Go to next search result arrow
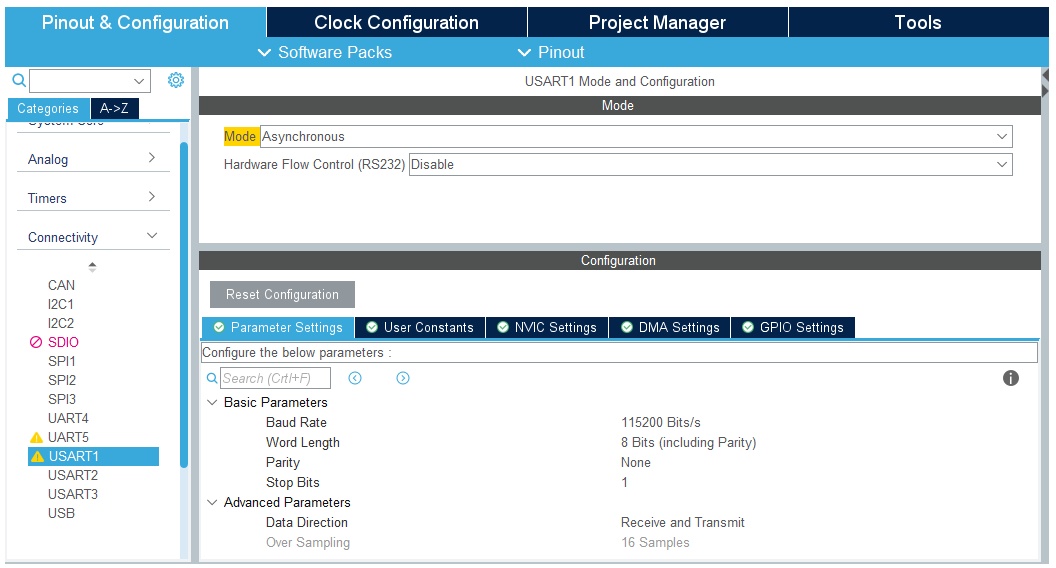Viewport: 1056px width, 568px height. [403, 378]
